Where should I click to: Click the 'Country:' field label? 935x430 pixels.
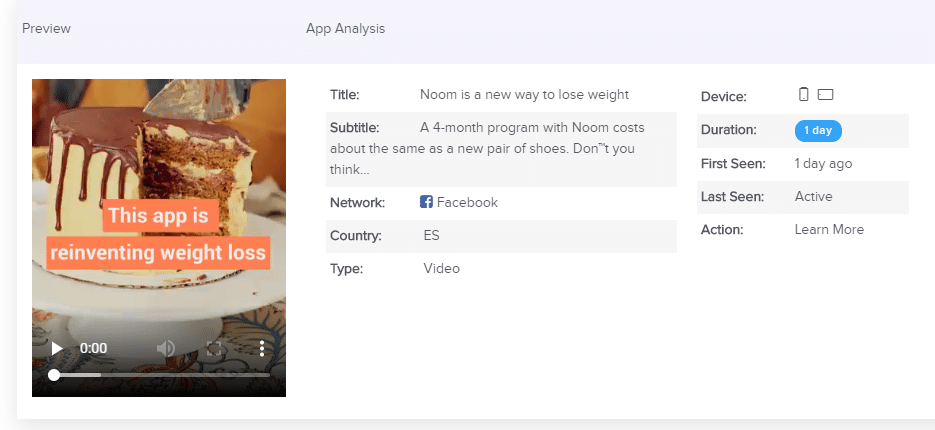(x=355, y=236)
